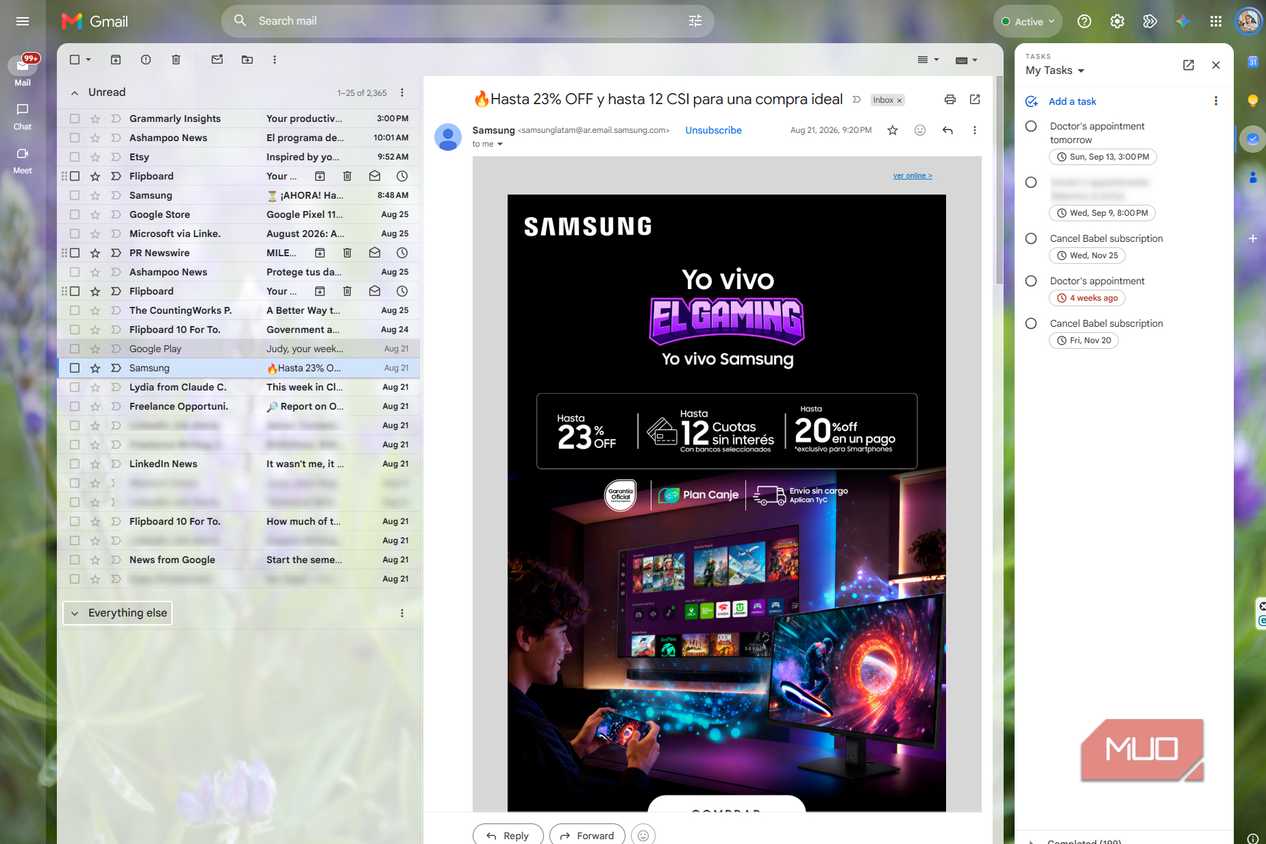Open Tasks in a new tab

coord(1188,65)
